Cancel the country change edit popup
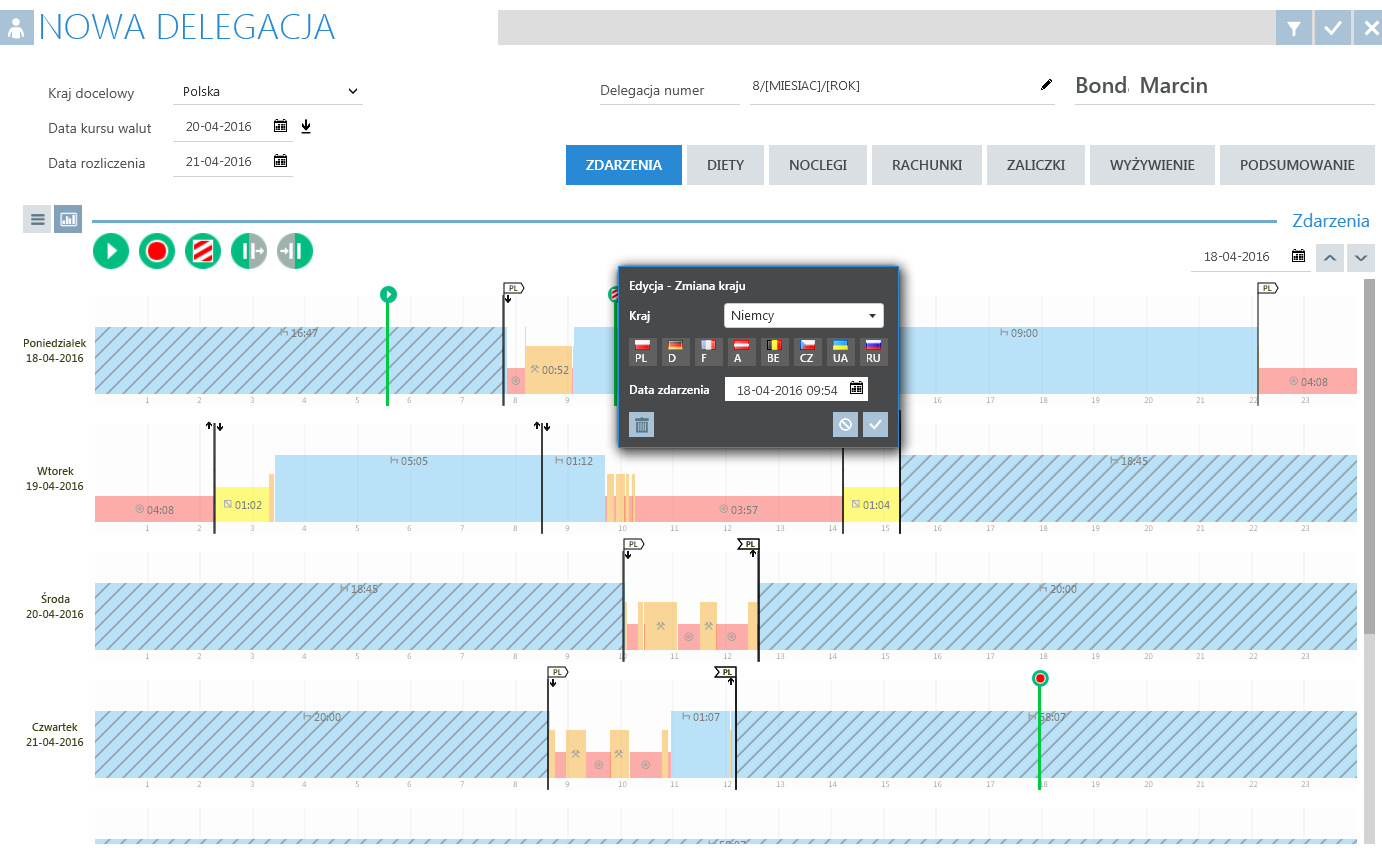The width and height of the screenshot is (1382, 859). [x=846, y=425]
